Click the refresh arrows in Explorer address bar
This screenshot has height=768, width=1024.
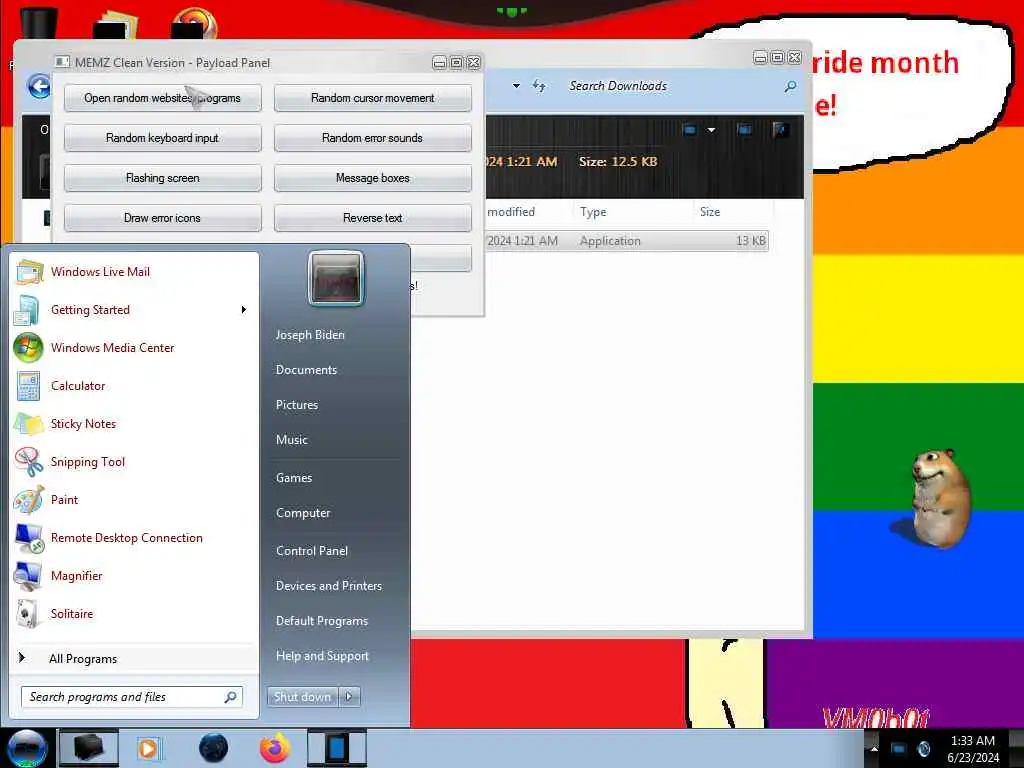pyautogui.click(x=539, y=86)
